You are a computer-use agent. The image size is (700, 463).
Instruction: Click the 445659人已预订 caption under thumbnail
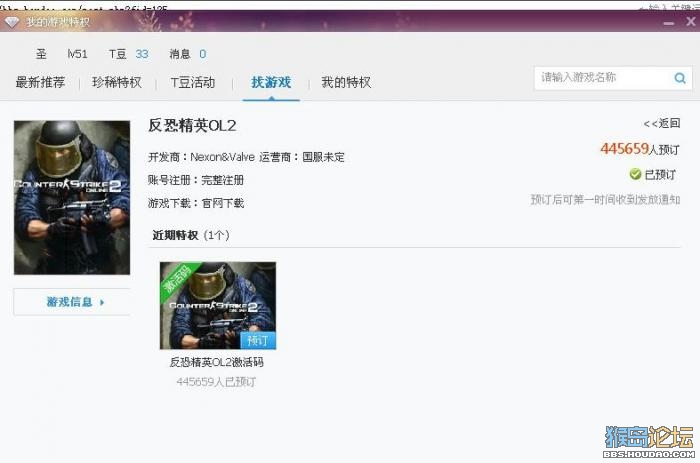217,382
